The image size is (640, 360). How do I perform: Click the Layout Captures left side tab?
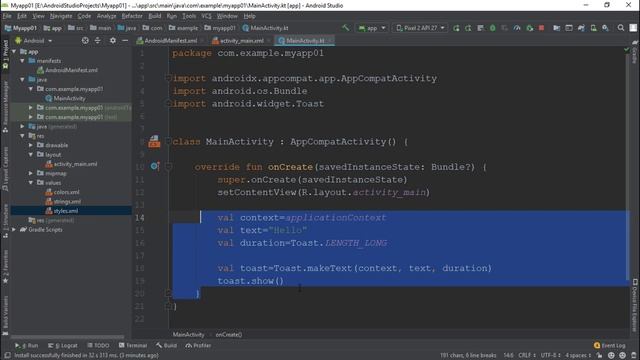[5, 169]
